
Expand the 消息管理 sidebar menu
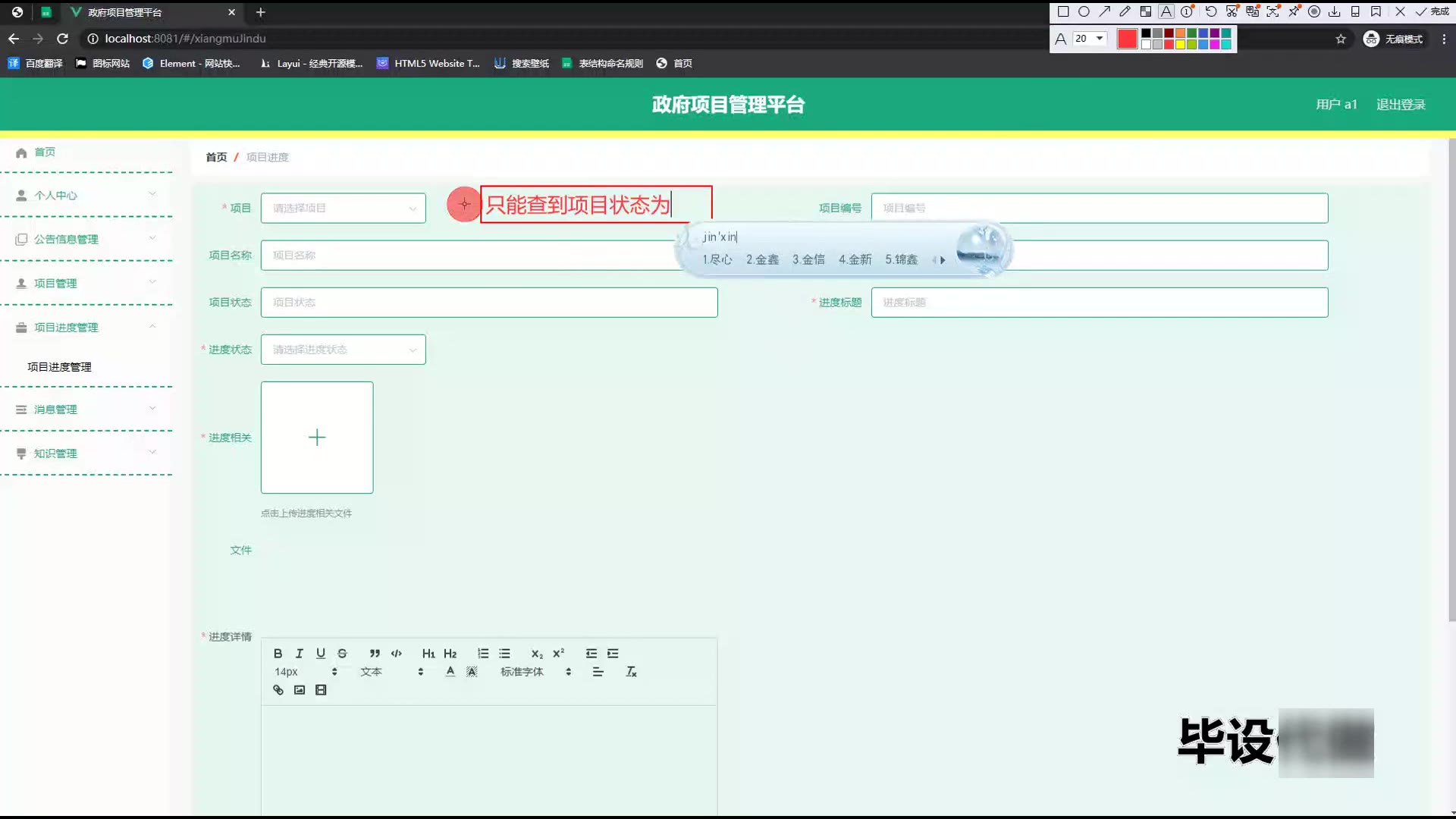tap(86, 409)
